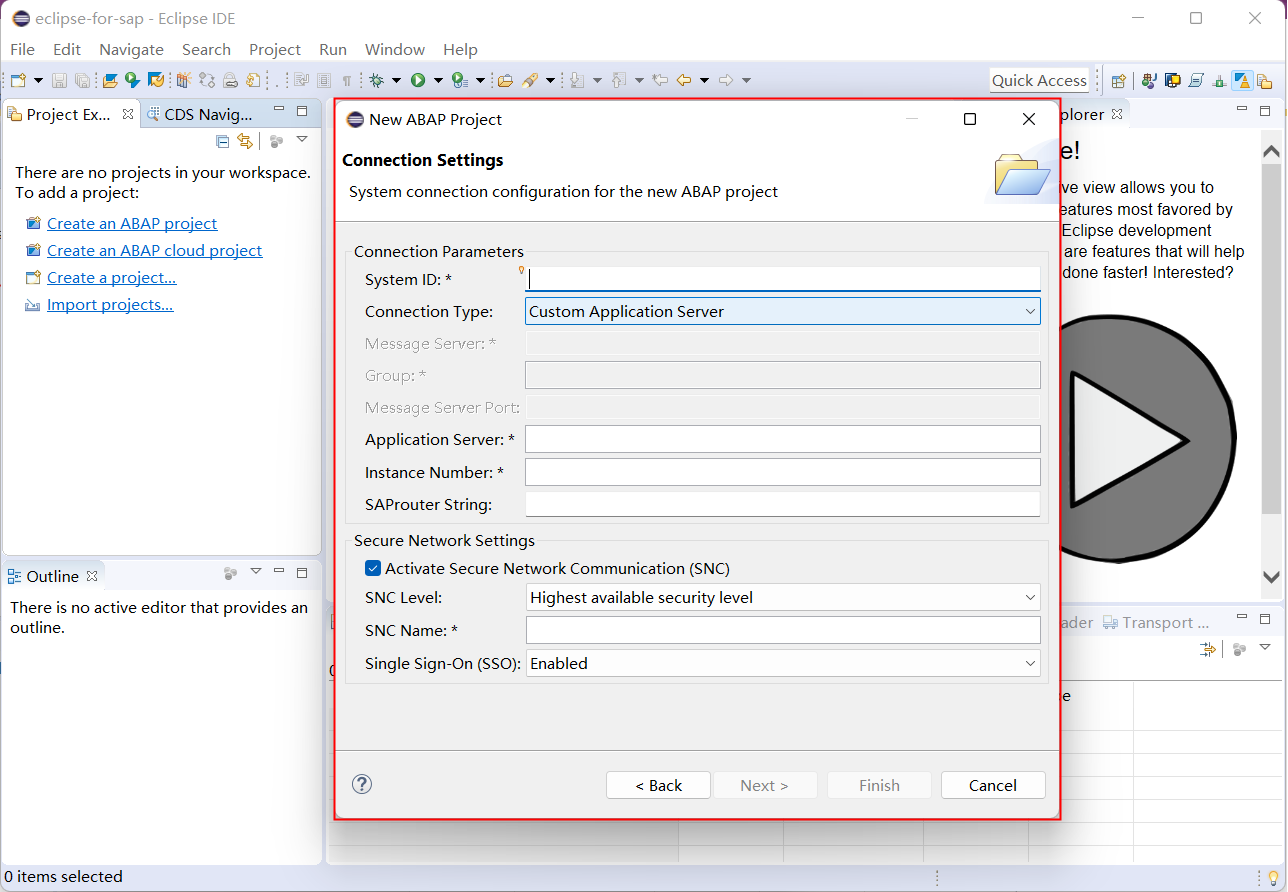This screenshot has width=1288, height=892.
Task: Click the green Run button icon
Action: click(418, 80)
